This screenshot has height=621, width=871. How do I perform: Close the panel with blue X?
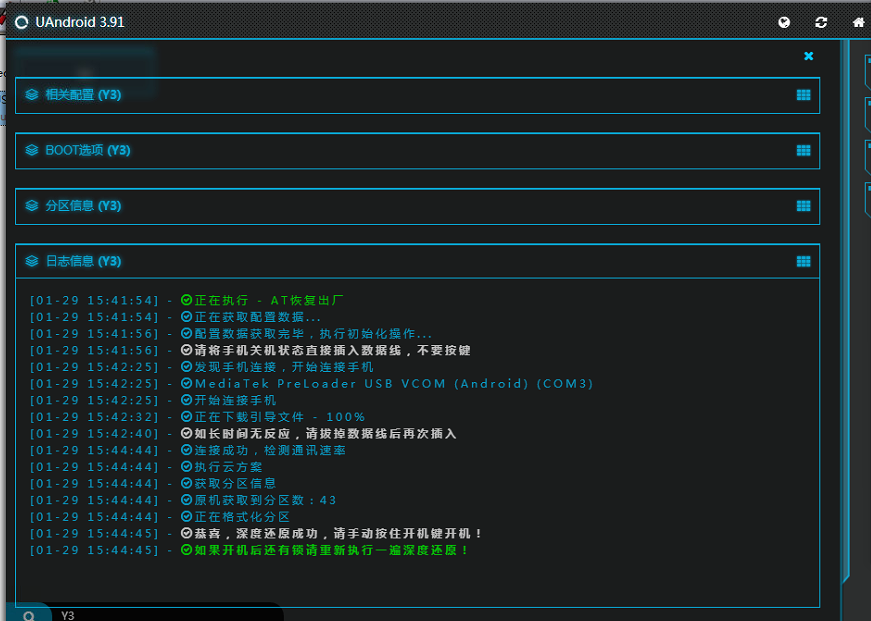tap(809, 56)
